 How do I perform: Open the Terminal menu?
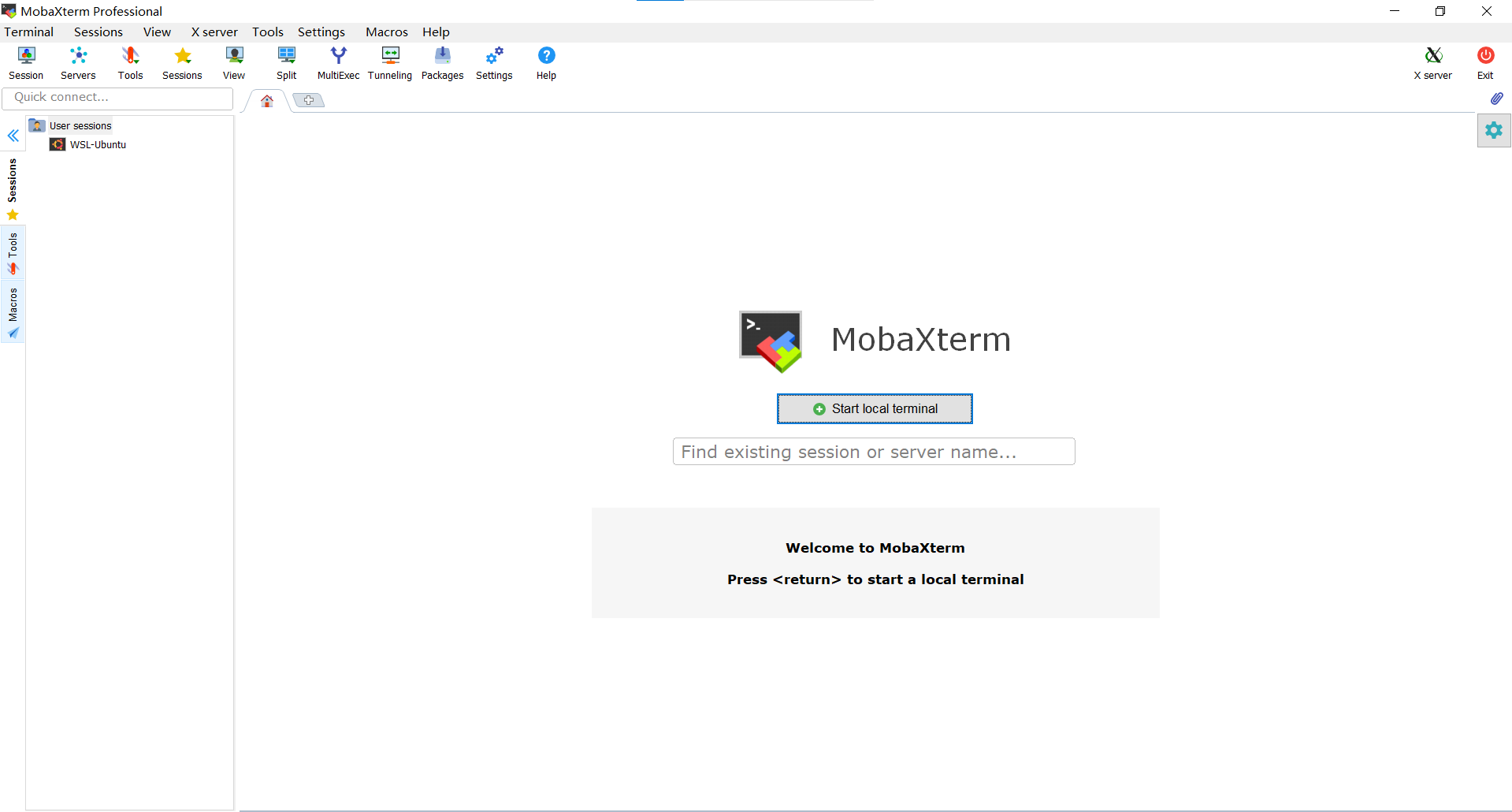29,32
